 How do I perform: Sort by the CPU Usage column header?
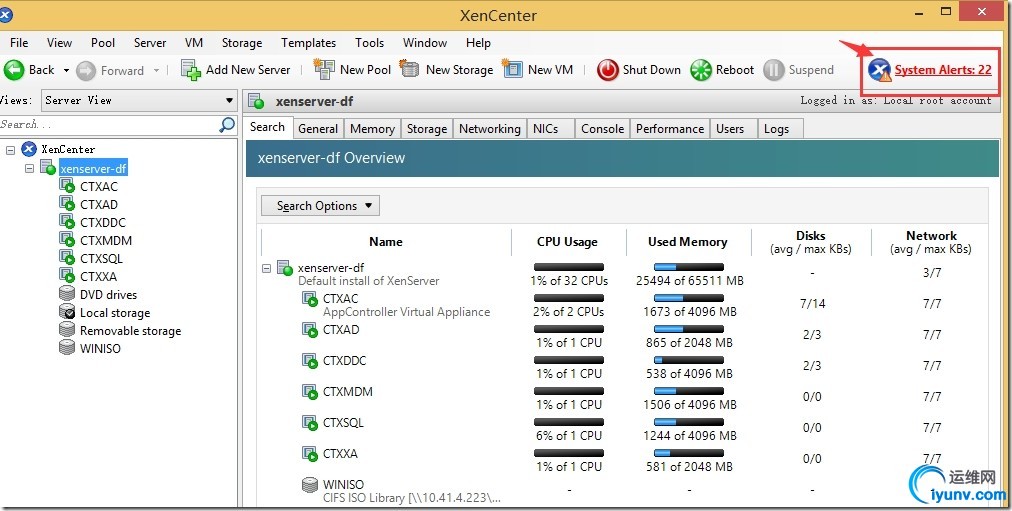pyautogui.click(x=567, y=242)
